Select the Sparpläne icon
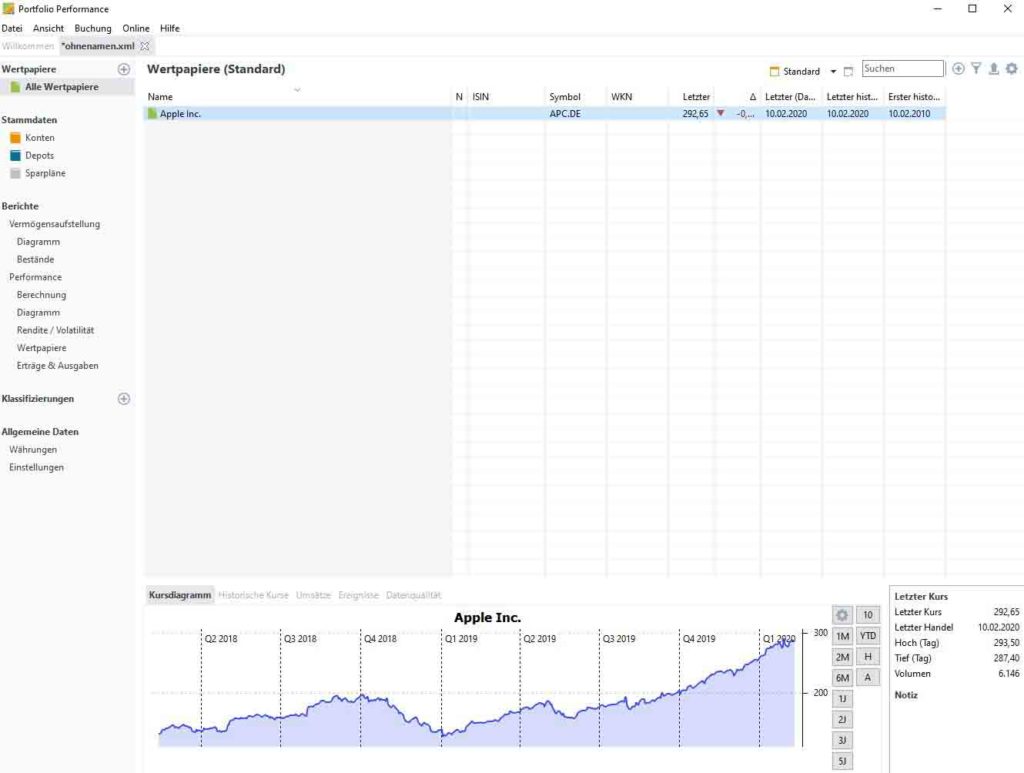This screenshot has height=773, width=1024. (15, 173)
